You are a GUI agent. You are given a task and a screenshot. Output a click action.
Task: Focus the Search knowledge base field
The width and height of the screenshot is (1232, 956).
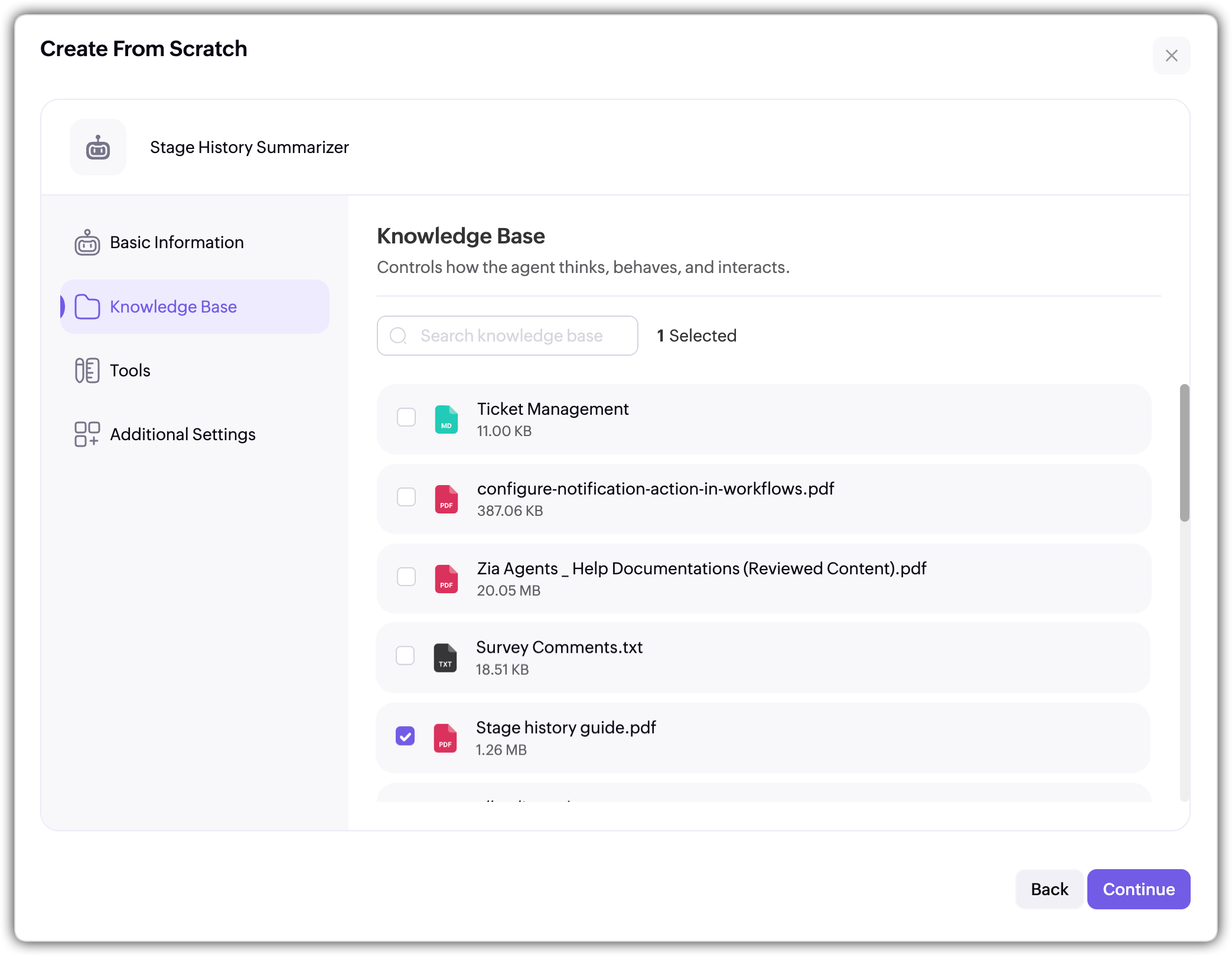511,336
